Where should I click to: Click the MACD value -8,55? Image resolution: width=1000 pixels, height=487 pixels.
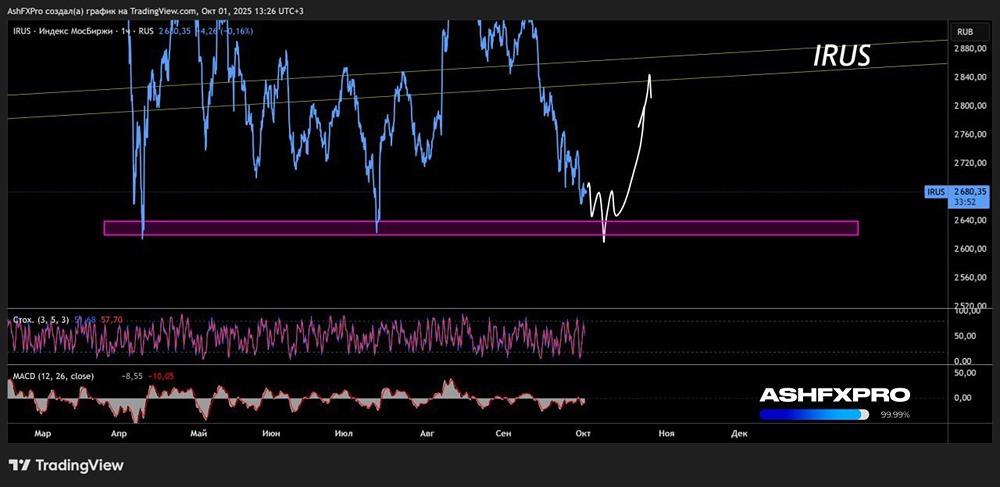131,377
